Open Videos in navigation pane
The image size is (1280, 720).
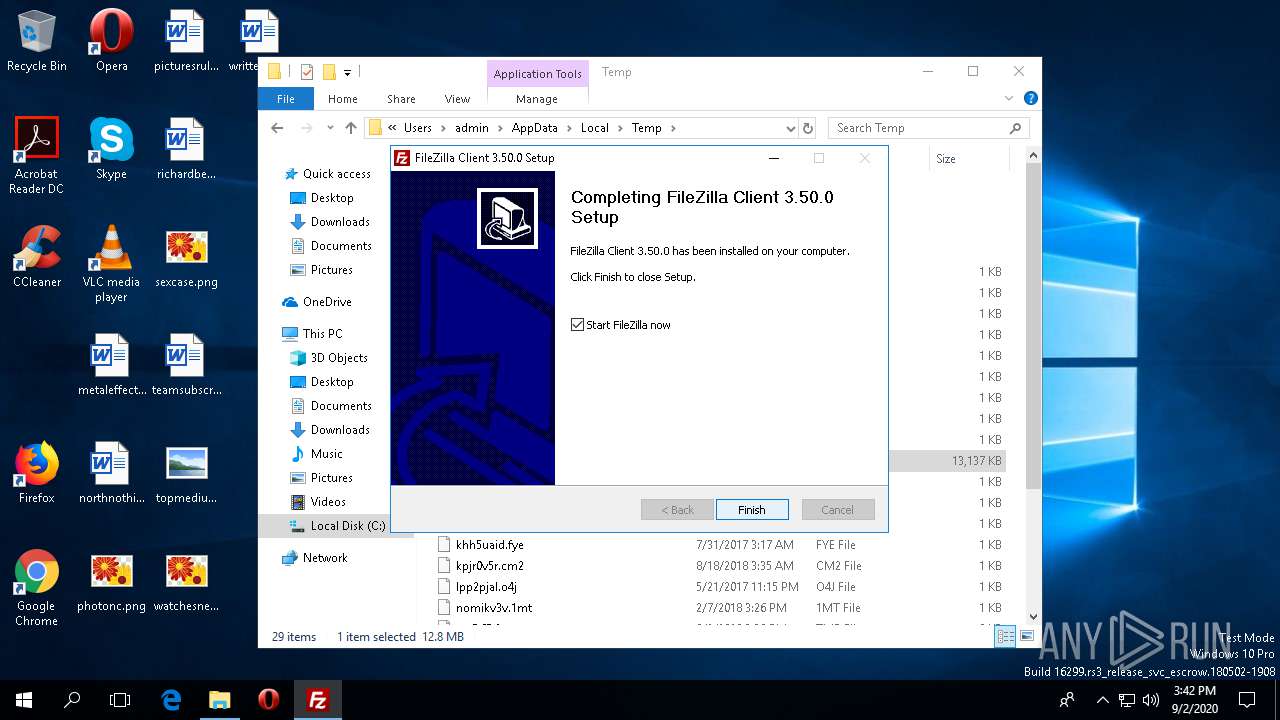(328, 502)
